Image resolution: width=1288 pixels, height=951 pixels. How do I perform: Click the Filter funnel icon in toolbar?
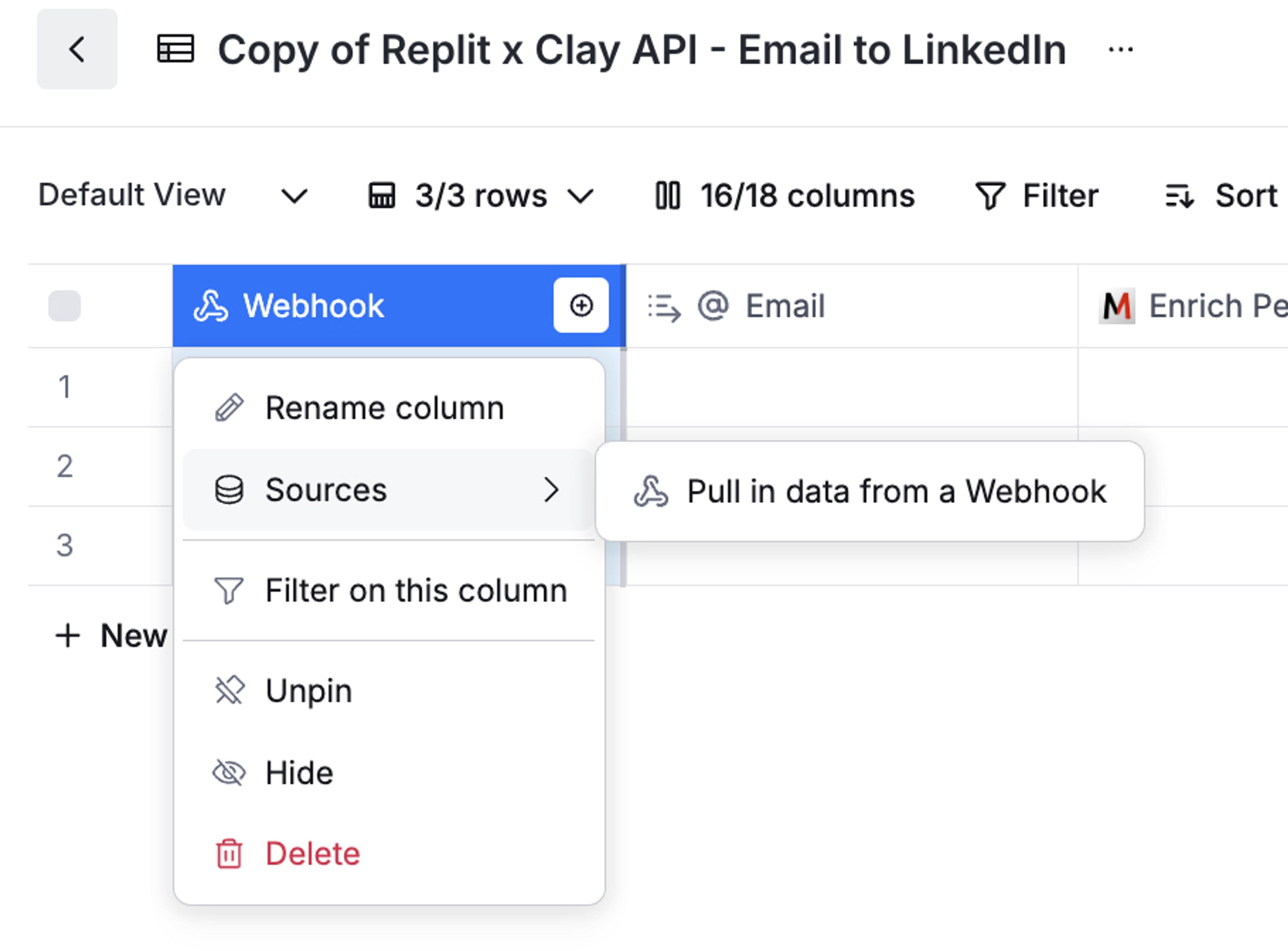pyautogui.click(x=990, y=196)
